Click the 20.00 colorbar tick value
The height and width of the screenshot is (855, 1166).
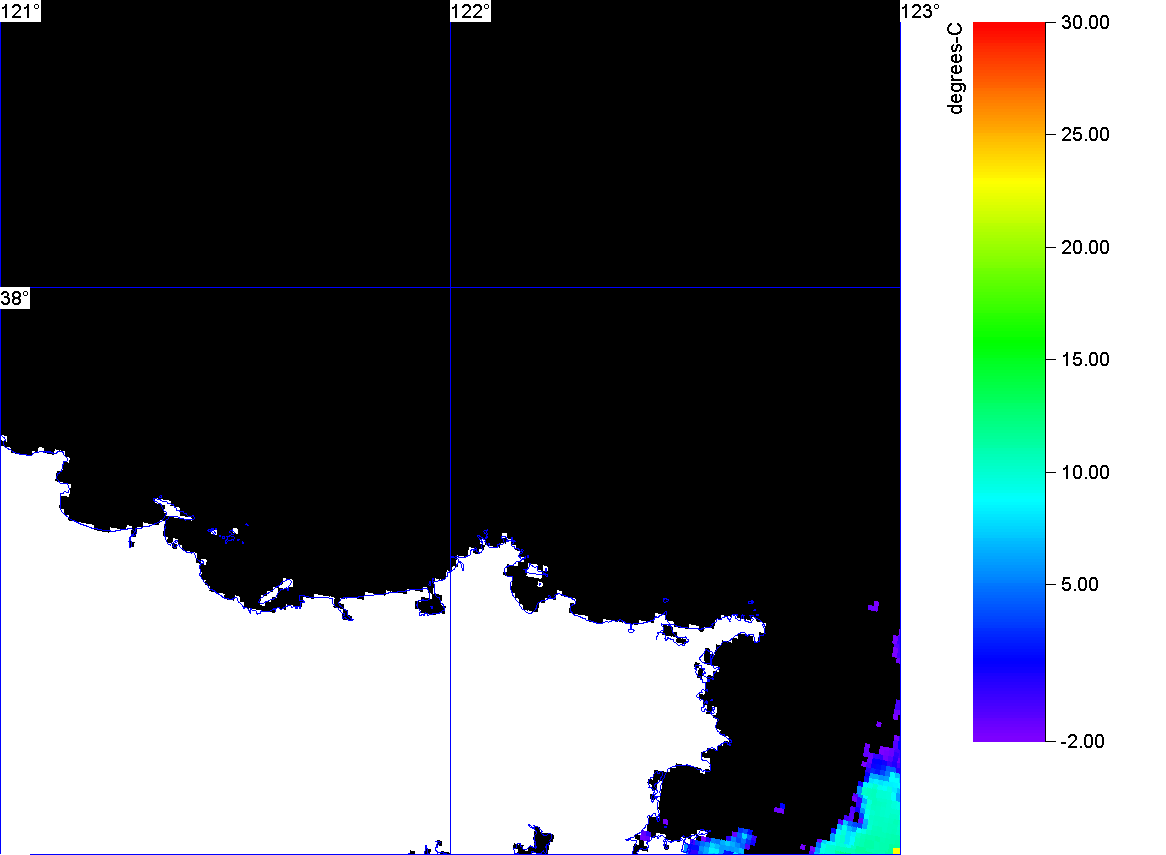1085,247
